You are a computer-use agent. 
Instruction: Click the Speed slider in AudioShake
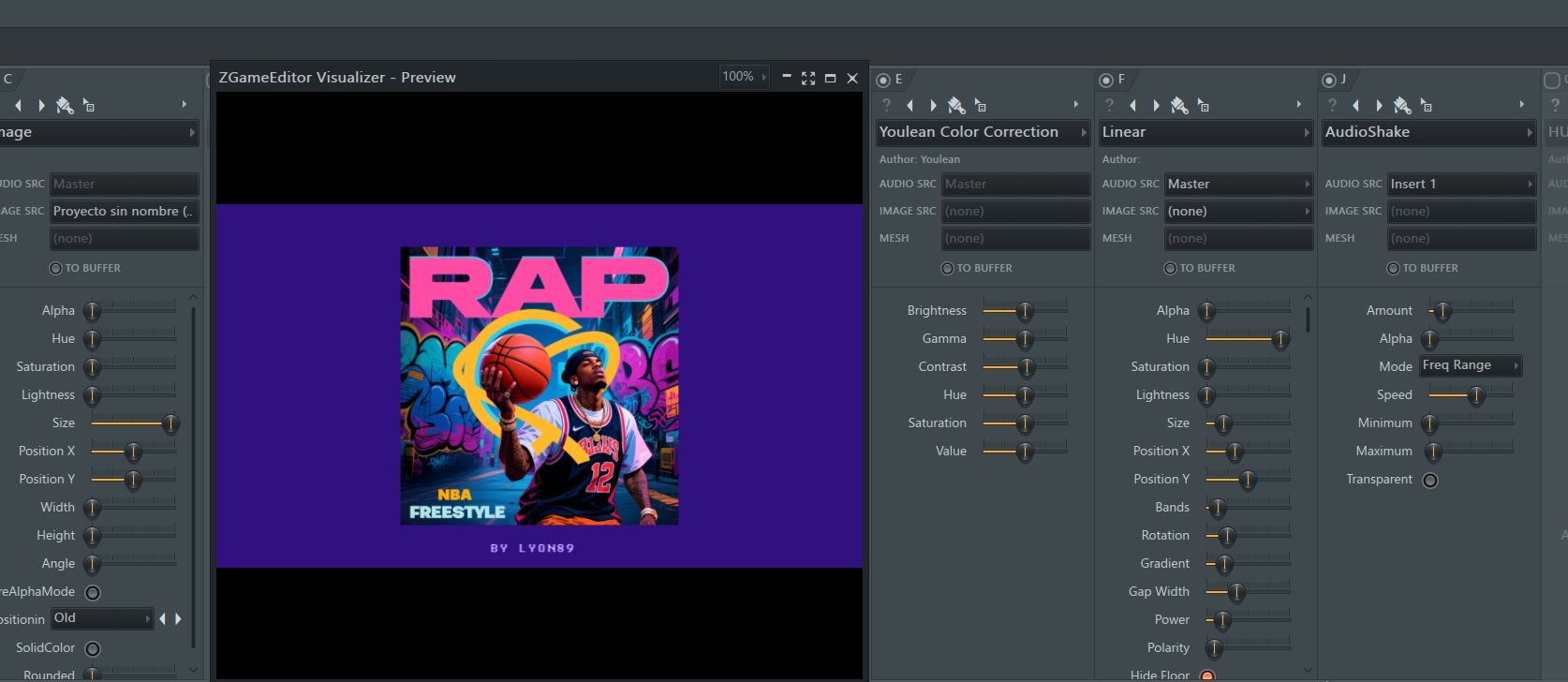click(x=1471, y=395)
